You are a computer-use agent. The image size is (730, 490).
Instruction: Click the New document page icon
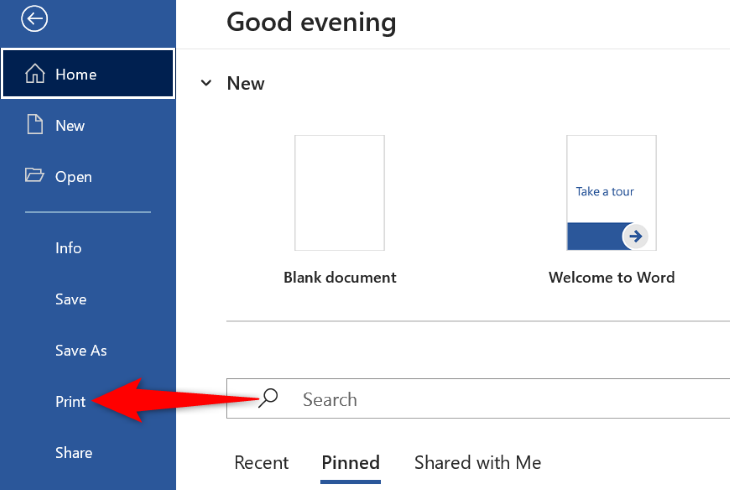(35, 125)
